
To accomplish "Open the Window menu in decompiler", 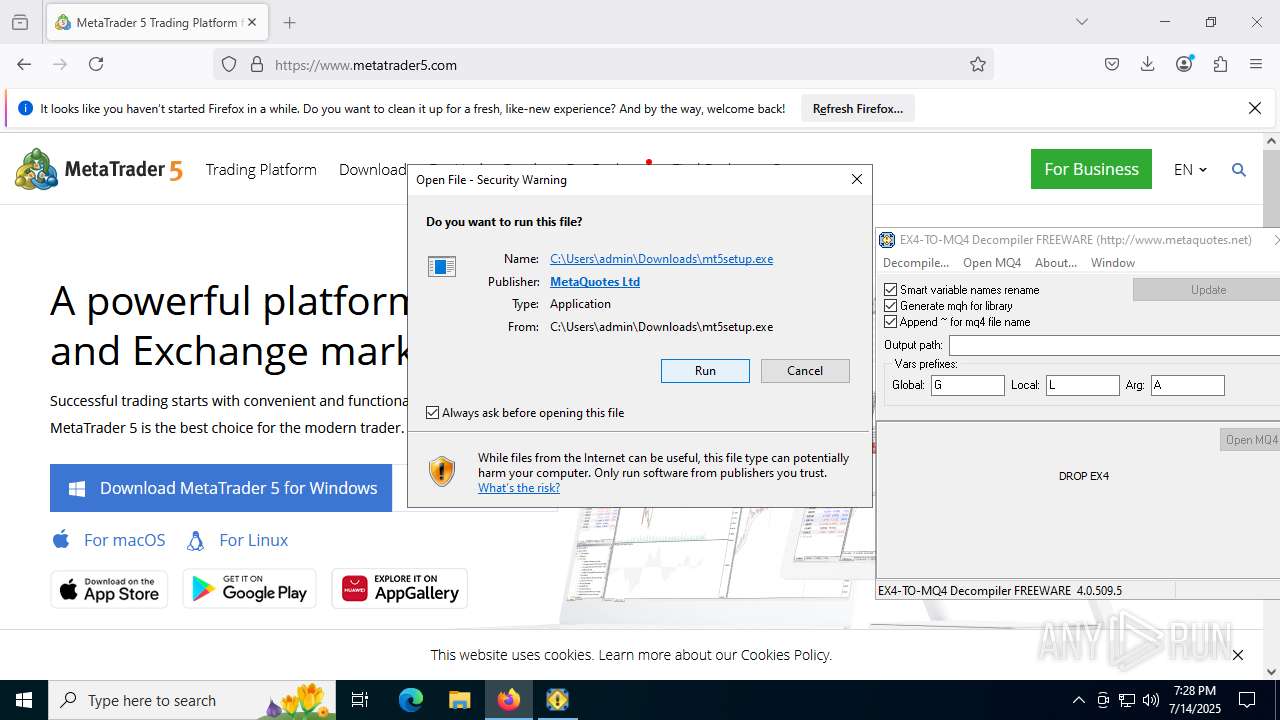I will click(1113, 263).
